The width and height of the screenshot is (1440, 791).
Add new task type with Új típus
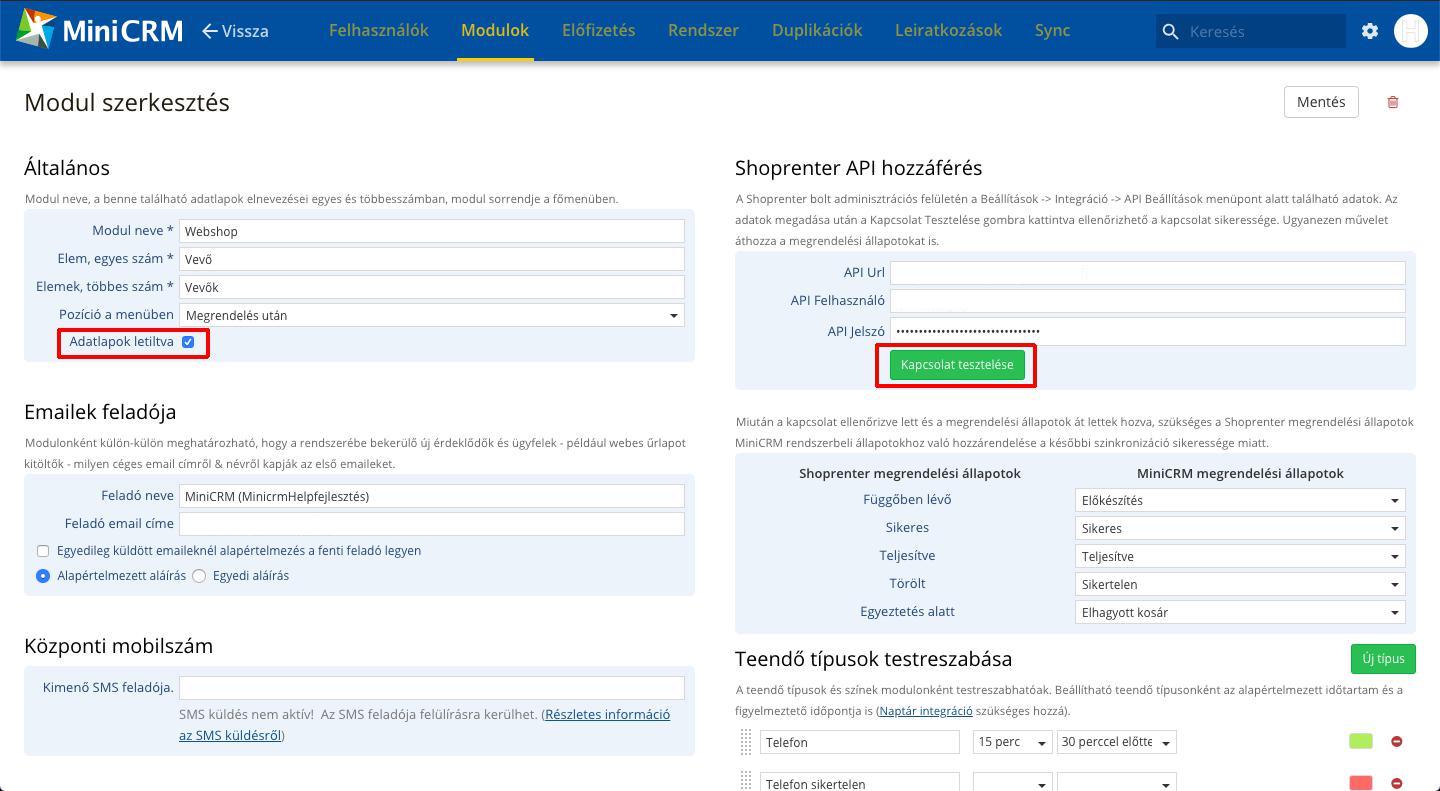[1383, 659]
